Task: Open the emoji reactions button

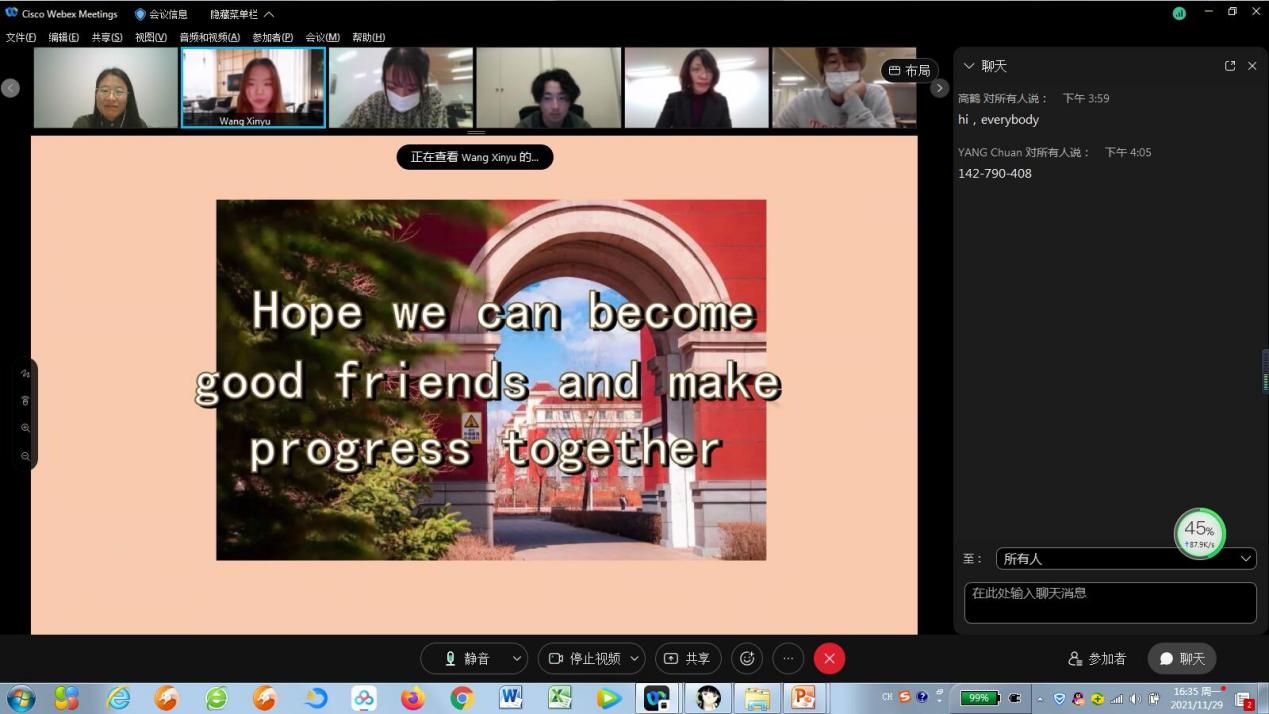Action: (x=747, y=658)
